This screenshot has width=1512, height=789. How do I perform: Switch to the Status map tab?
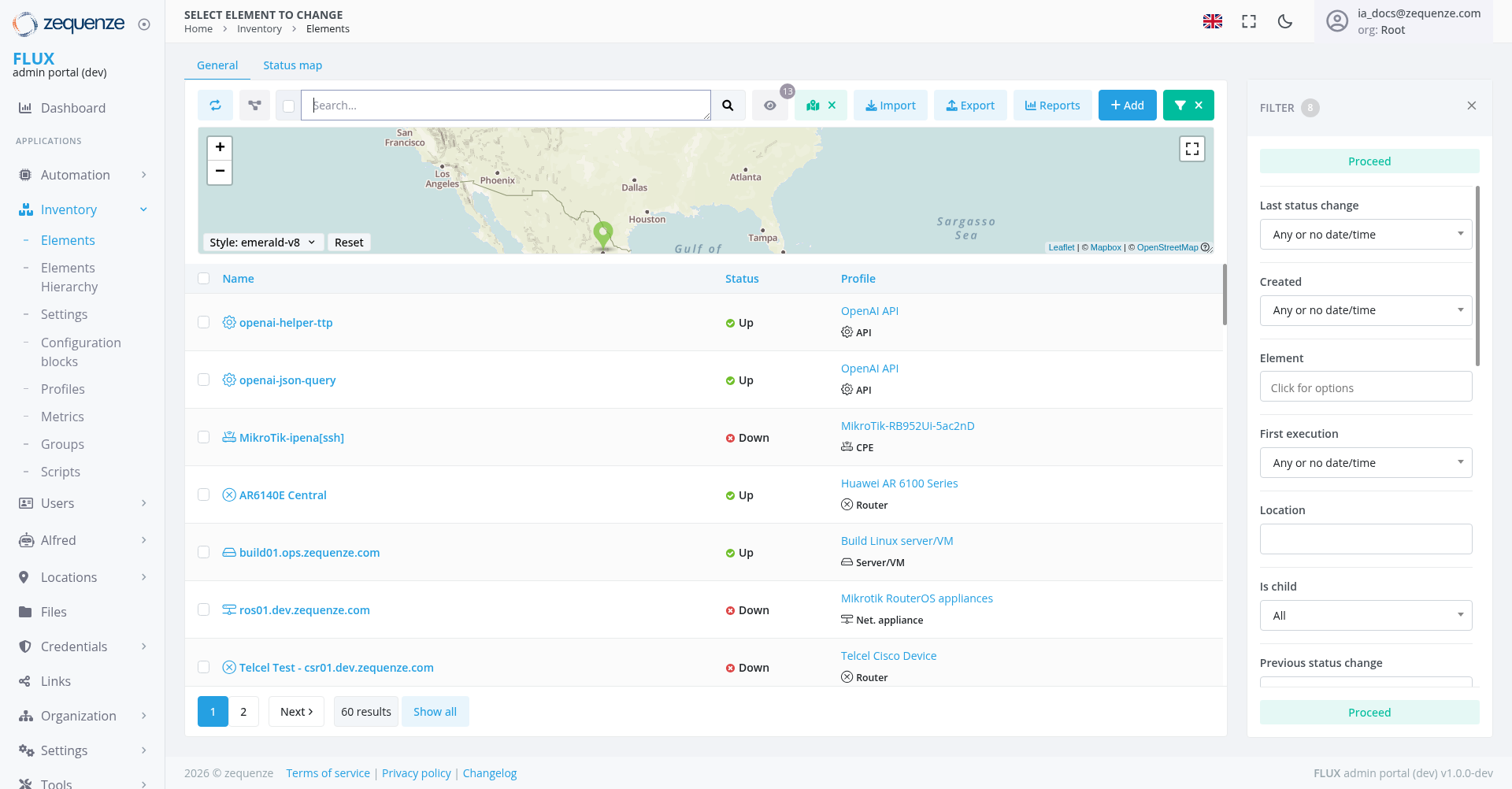click(x=292, y=65)
